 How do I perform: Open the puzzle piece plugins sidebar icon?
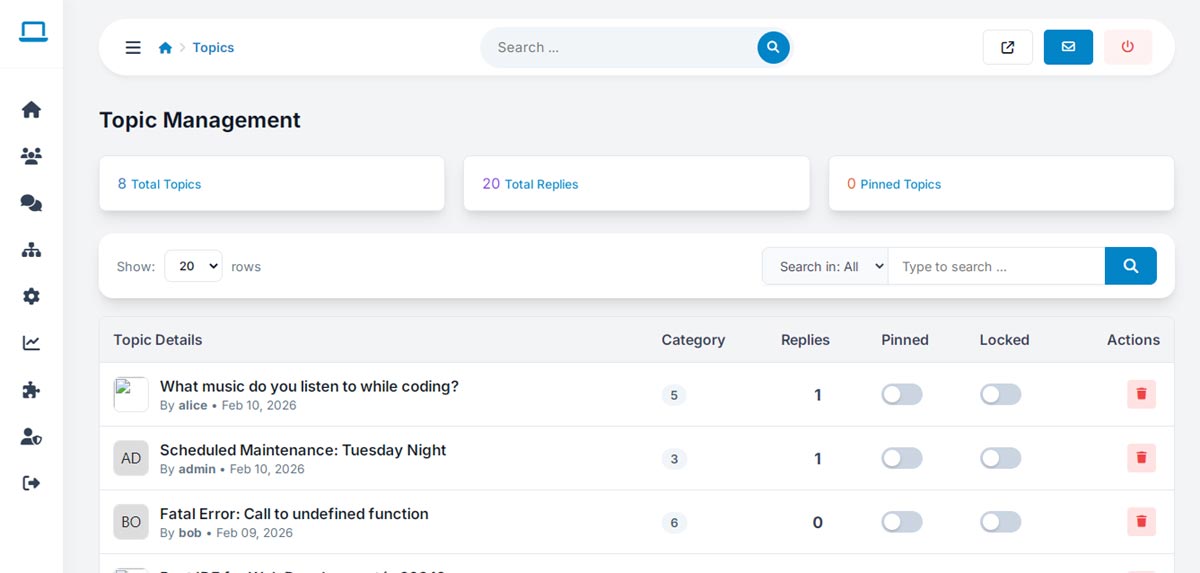31,390
